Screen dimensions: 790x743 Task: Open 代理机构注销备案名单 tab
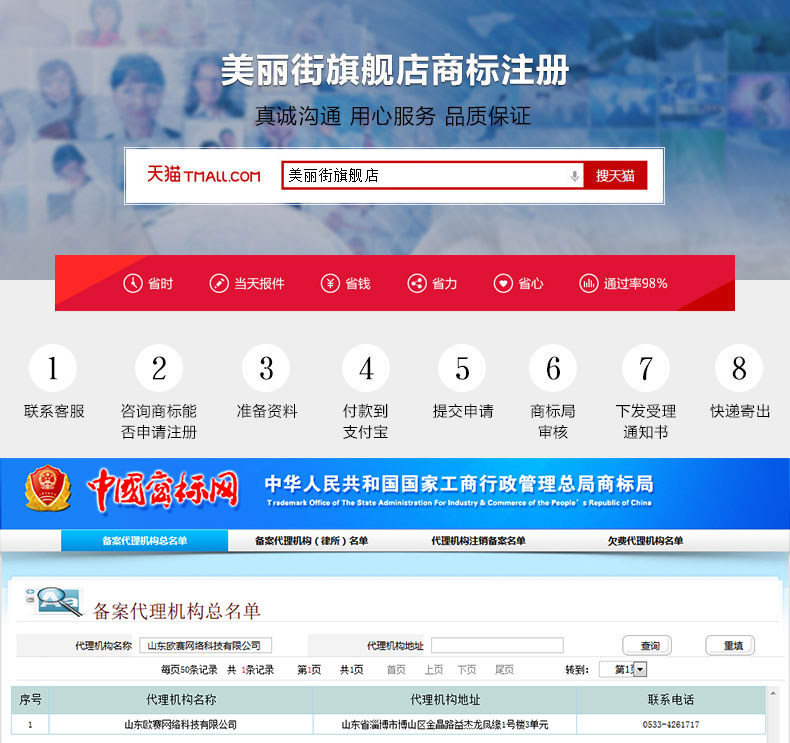[x=478, y=541]
